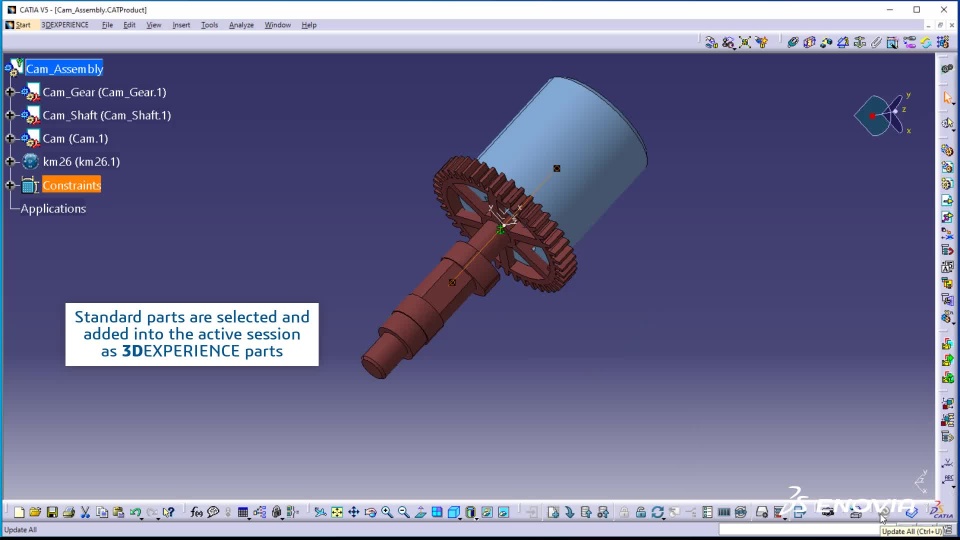Expand the km26 tree node
Image resolution: width=960 pixels, height=540 pixels.
[x=10, y=161]
